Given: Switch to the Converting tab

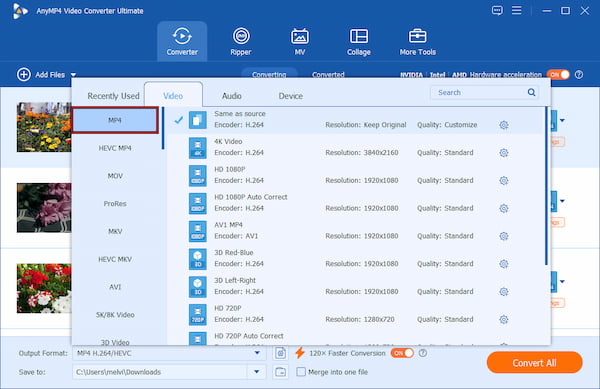Looking at the screenshot, I should pos(269,75).
